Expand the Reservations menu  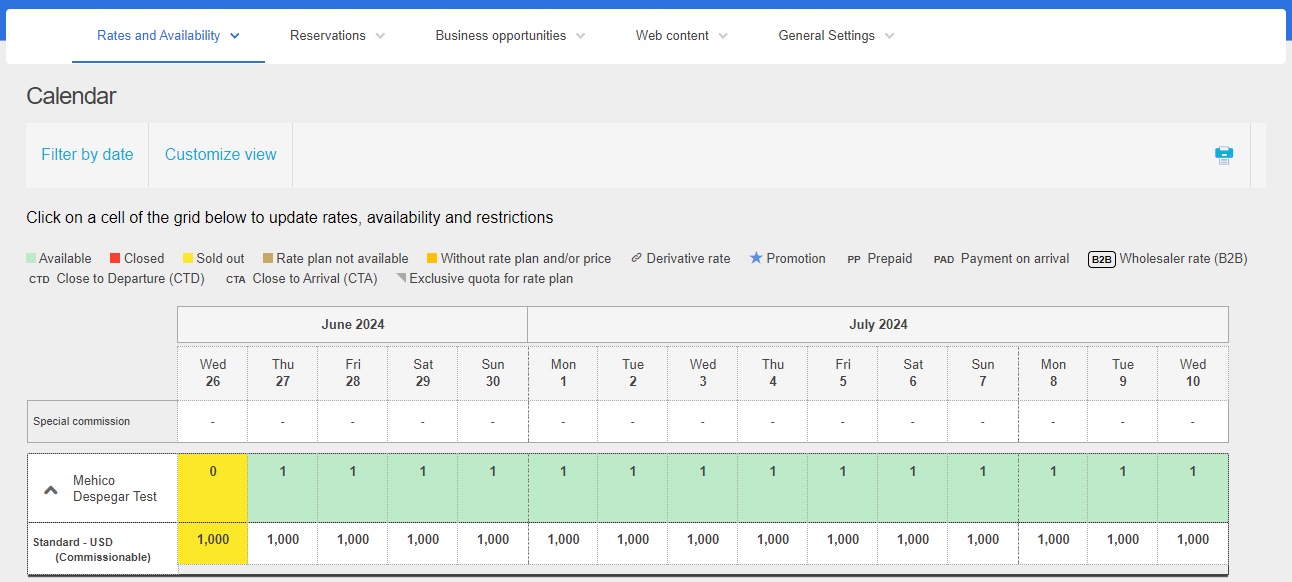coord(337,36)
